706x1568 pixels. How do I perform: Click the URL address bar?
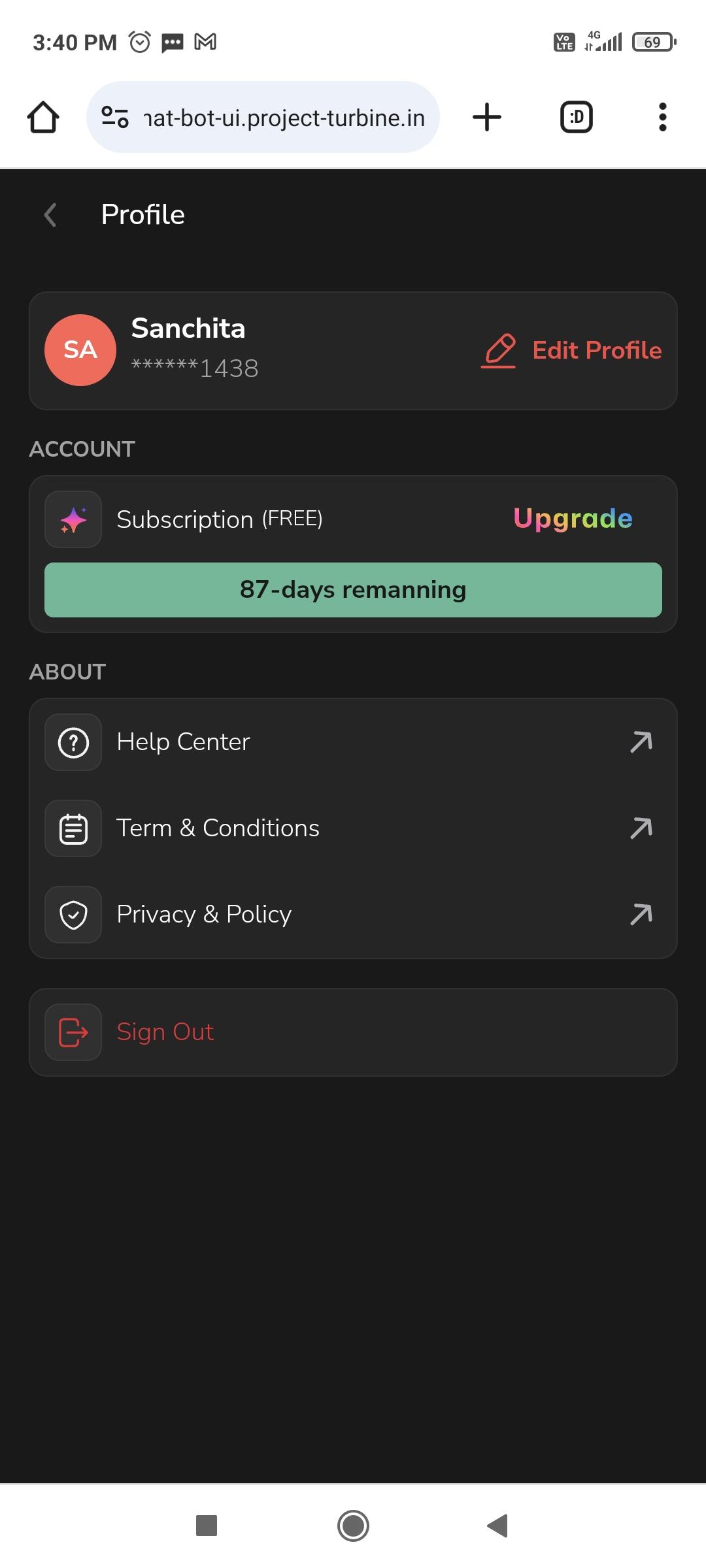pyautogui.click(x=263, y=118)
